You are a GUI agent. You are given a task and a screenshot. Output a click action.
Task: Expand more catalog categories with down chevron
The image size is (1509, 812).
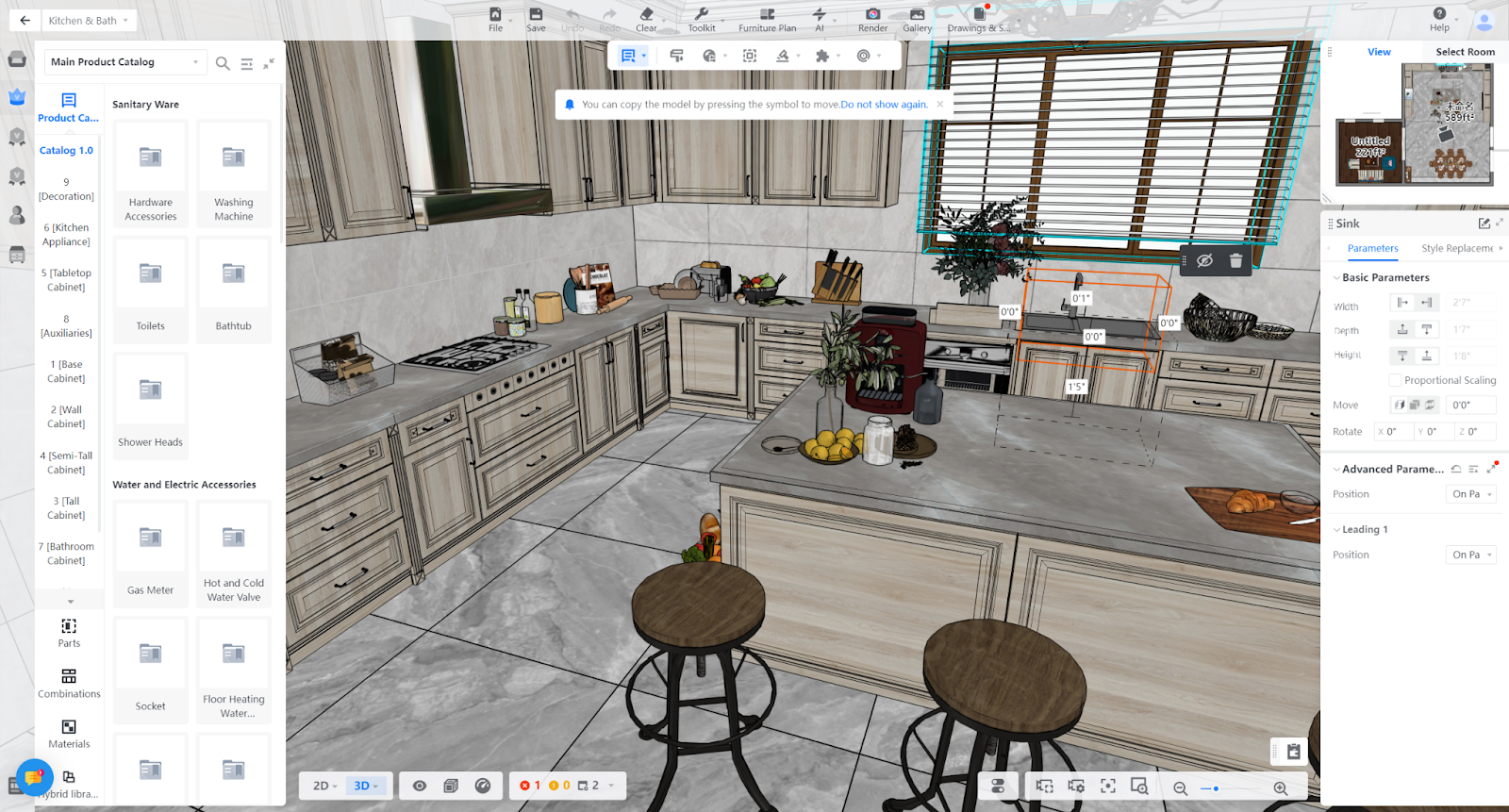[70, 601]
